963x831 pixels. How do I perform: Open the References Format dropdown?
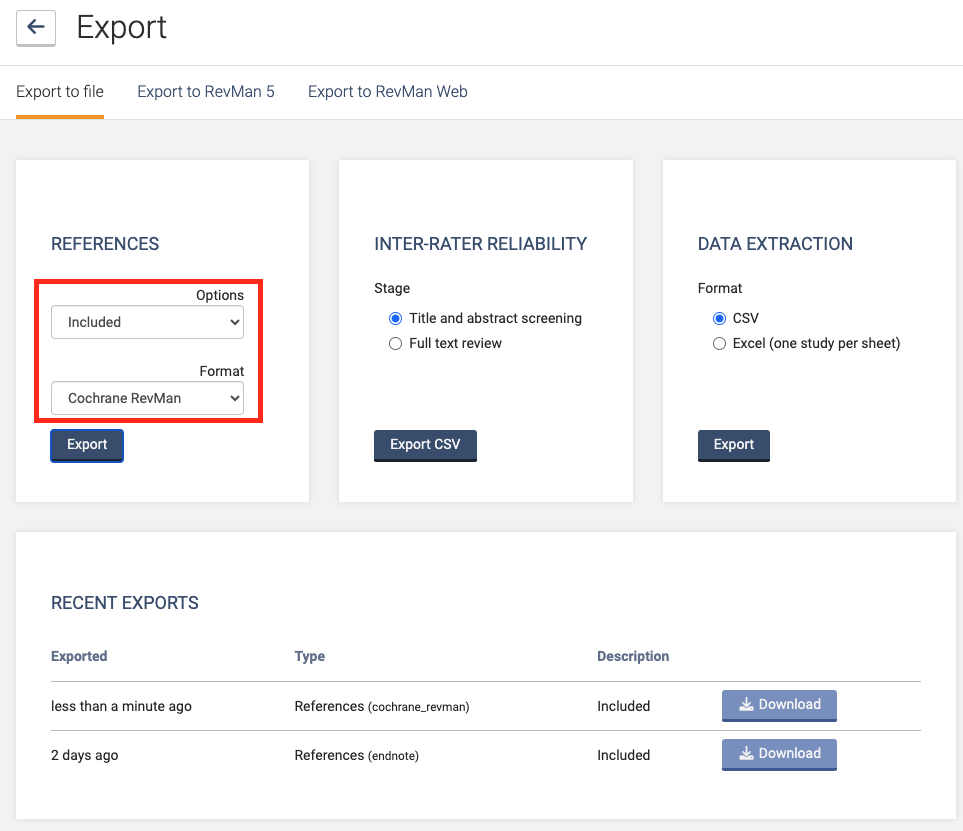tap(147, 398)
